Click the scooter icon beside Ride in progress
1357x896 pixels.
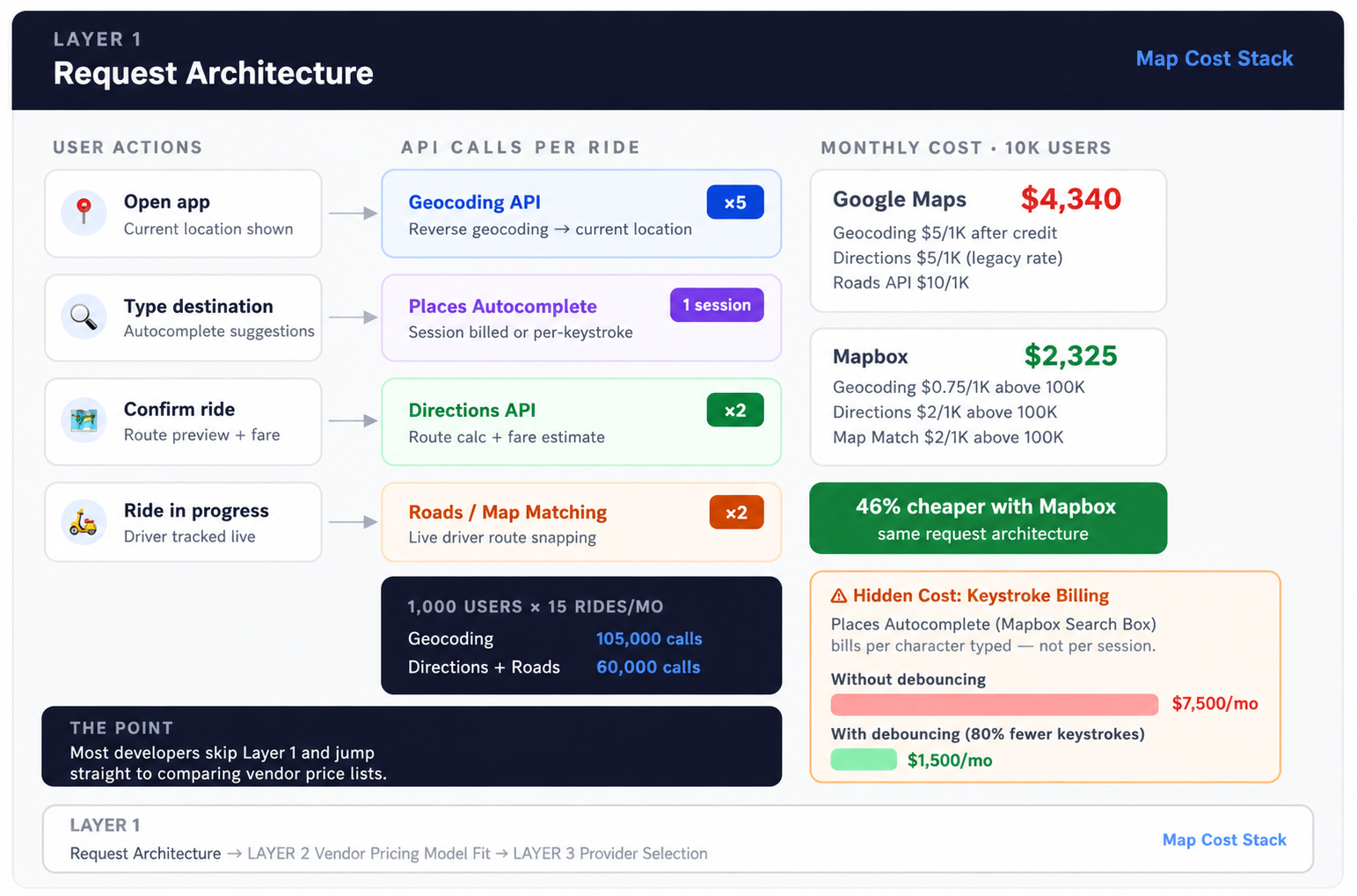84,522
